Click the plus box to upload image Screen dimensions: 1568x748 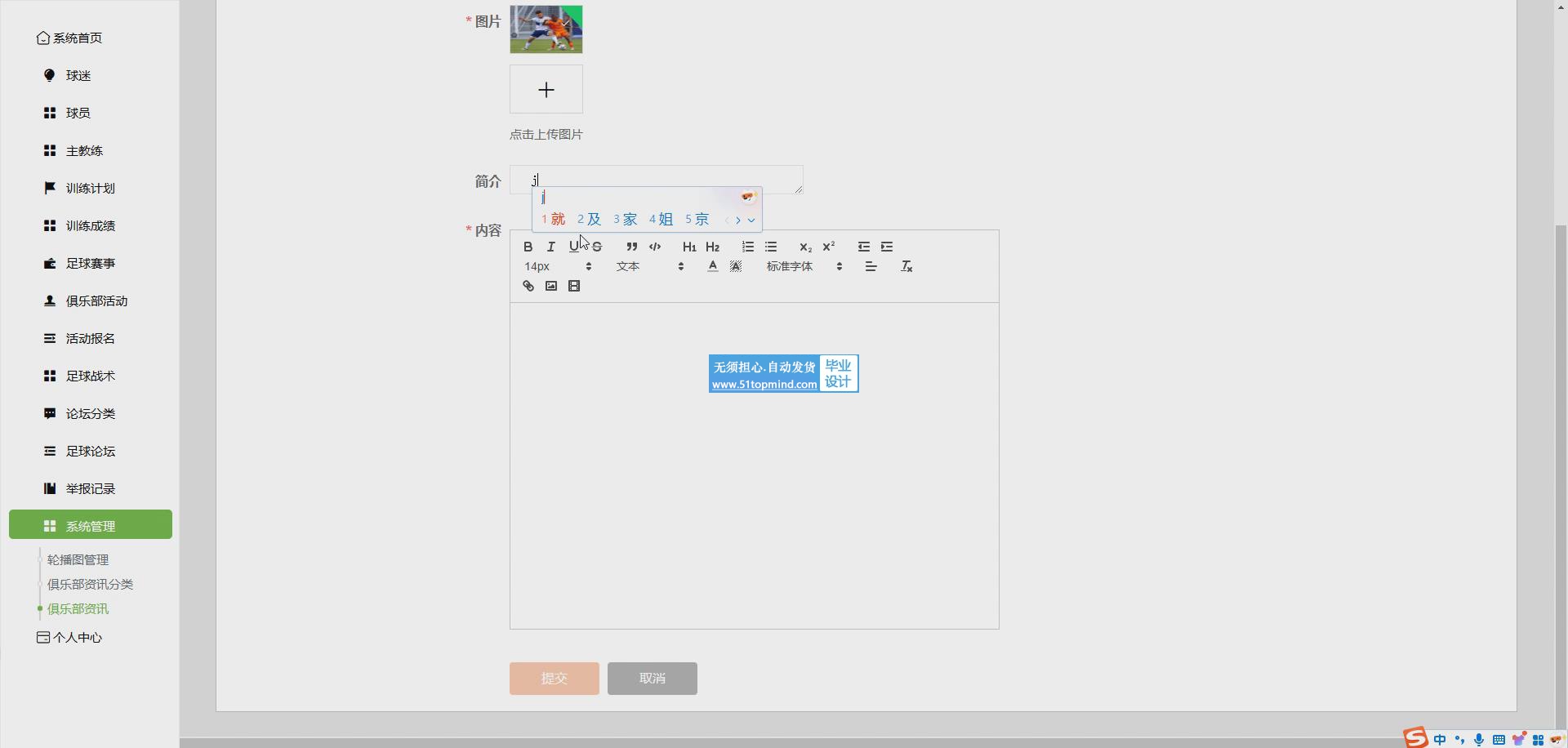click(546, 90)
